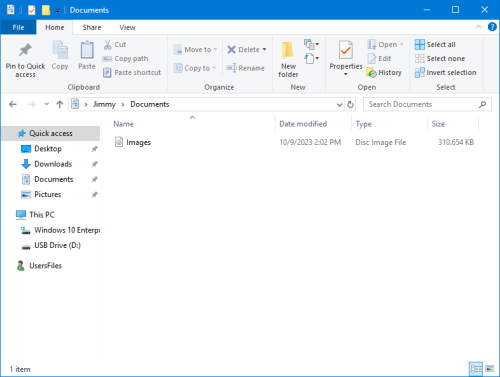Screen dimensions: 500x377
Task: Create a New folder
Action: [x=288, y=60]
